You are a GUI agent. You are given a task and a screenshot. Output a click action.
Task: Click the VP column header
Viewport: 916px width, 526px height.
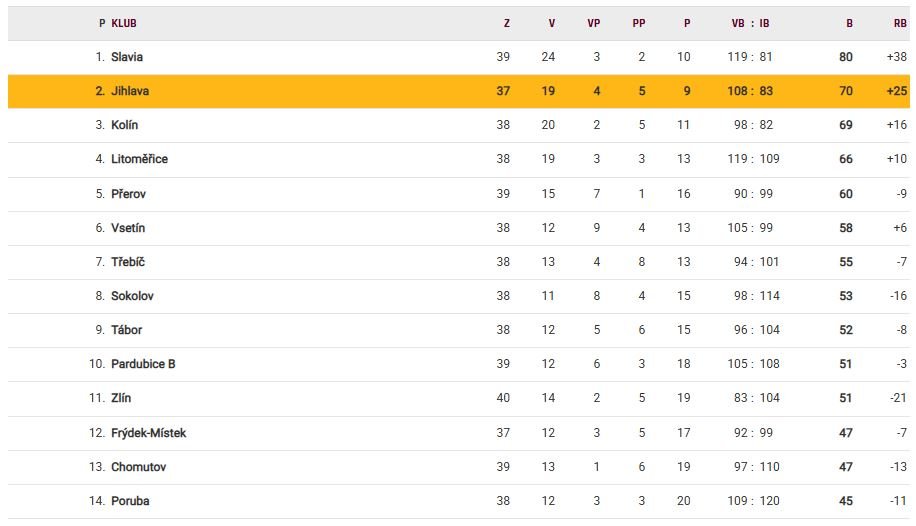593,23
